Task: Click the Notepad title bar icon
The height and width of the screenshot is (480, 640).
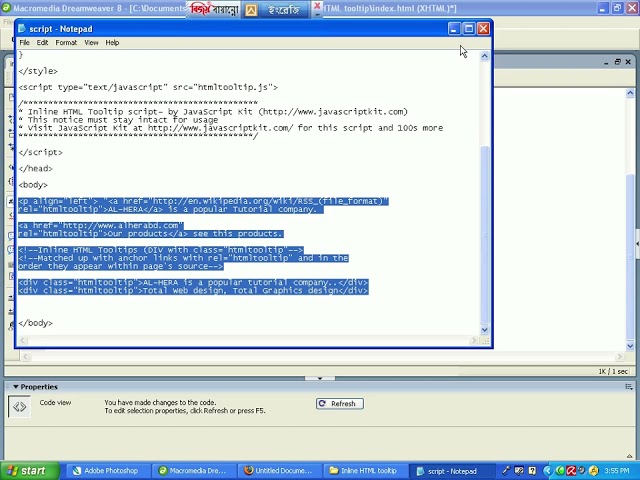Action: 22,29
